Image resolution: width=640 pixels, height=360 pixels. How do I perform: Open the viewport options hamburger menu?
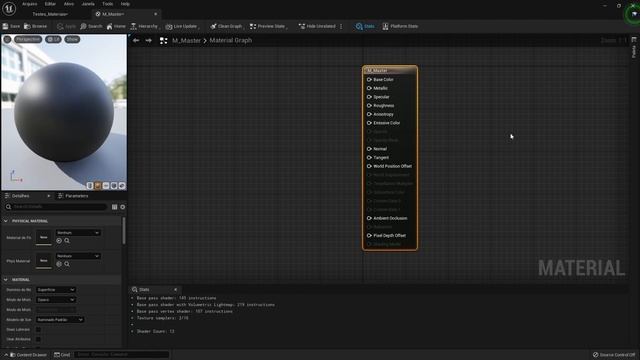pyautogui.click(x=7, y=39)
